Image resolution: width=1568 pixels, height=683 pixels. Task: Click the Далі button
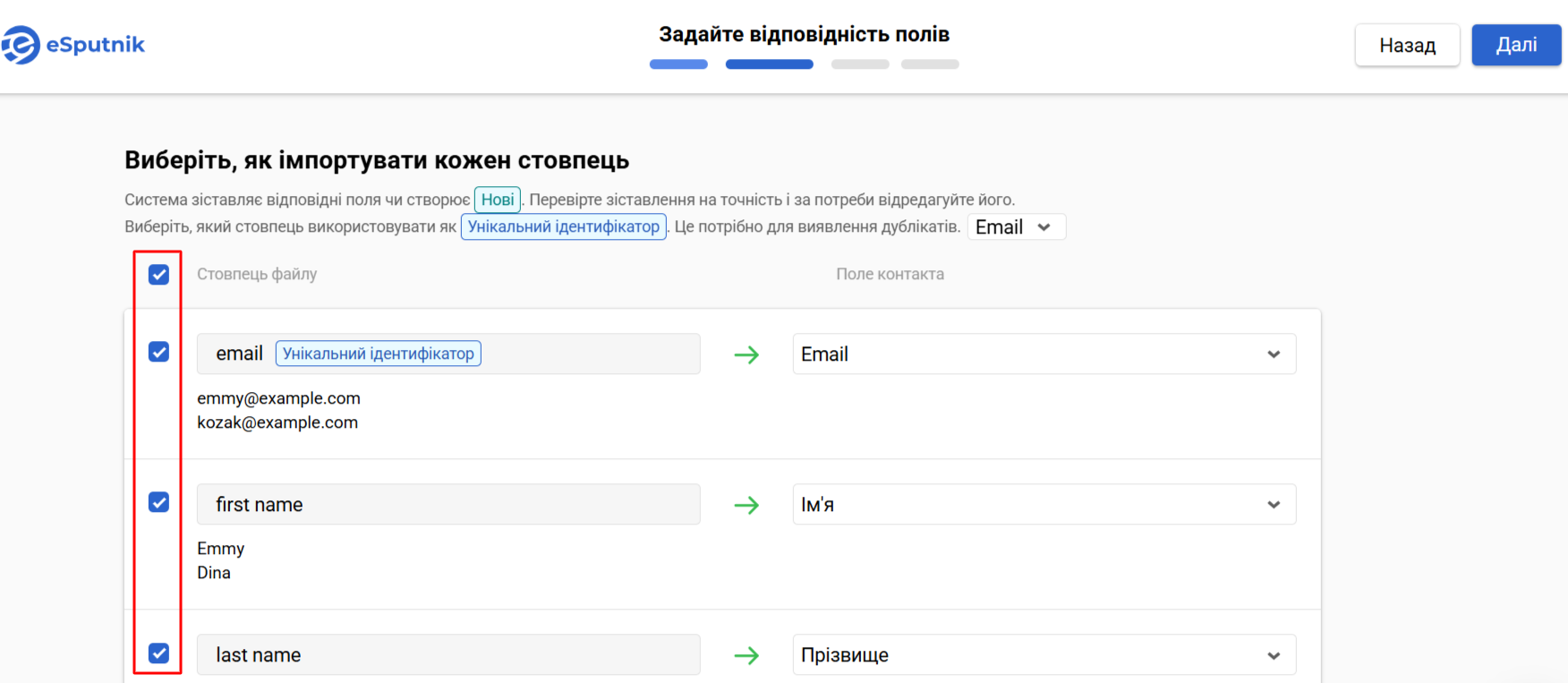(1516, 45)
